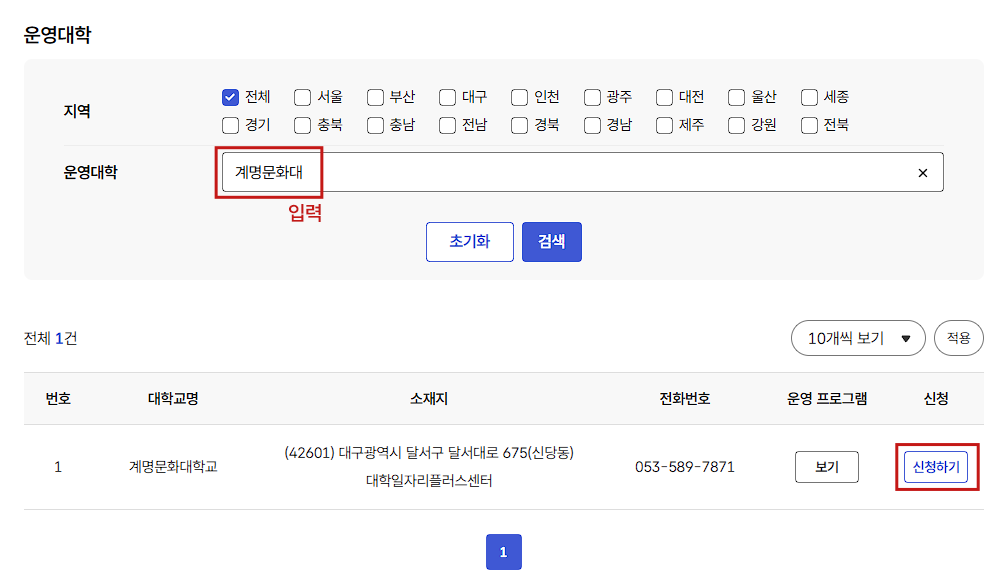Check the 제주 region checkbox
Viewport: 1002px width, 580px height.
coord(664,126)
